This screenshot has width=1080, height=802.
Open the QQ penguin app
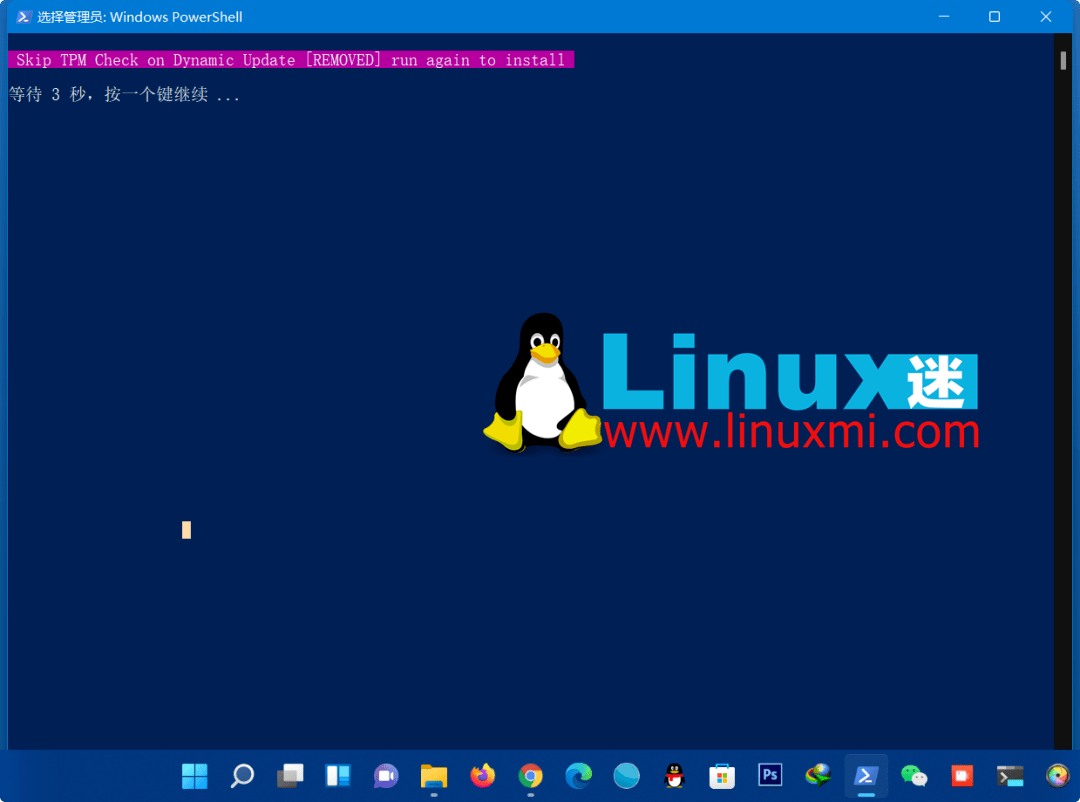674,776
